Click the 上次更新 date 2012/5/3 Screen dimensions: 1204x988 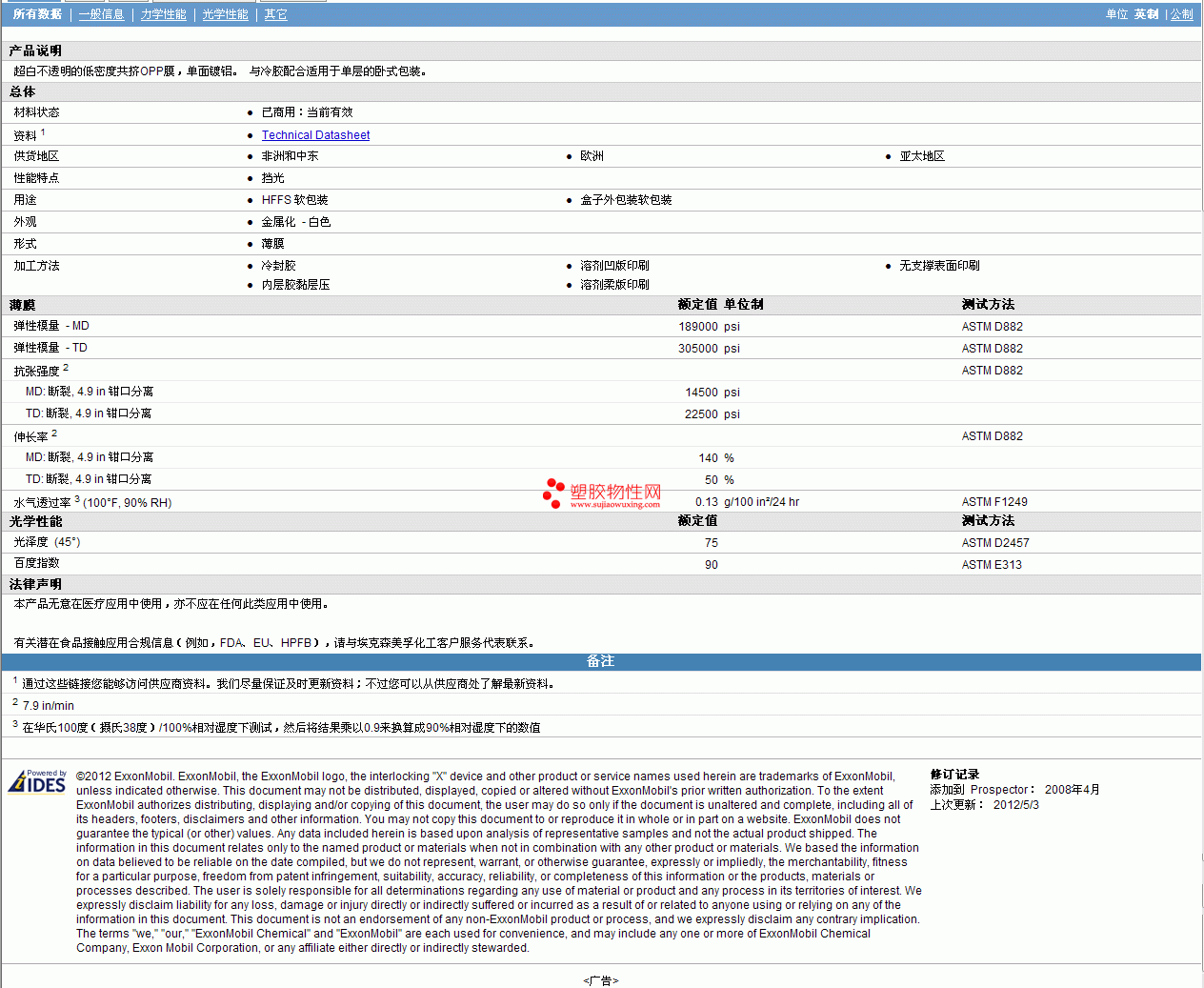1016,805
